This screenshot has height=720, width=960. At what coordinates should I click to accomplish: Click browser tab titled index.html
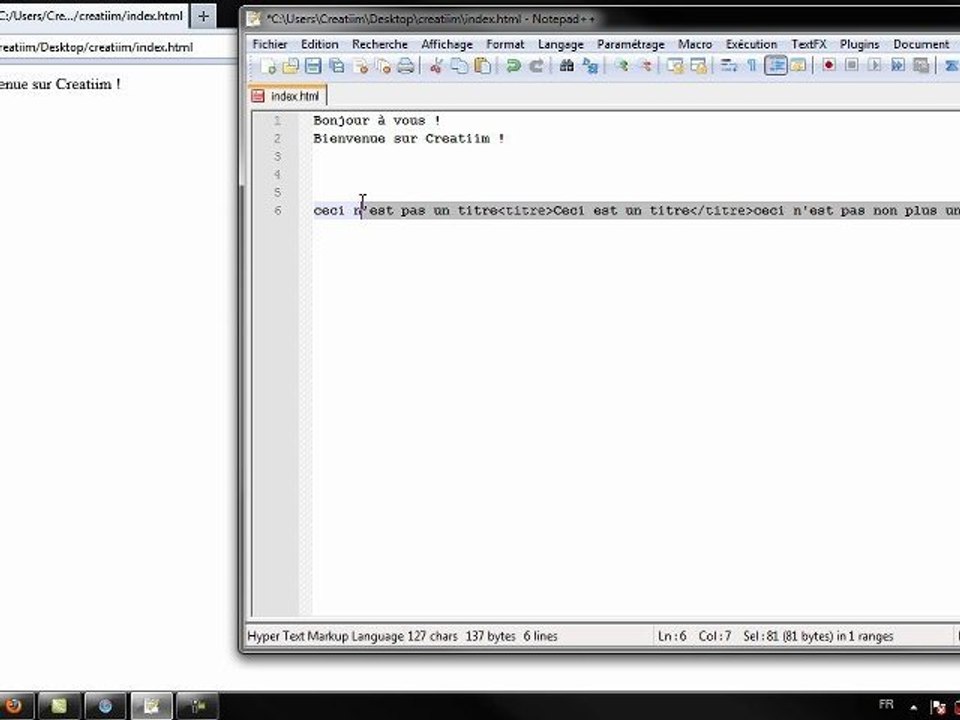(x=93, y=16)
